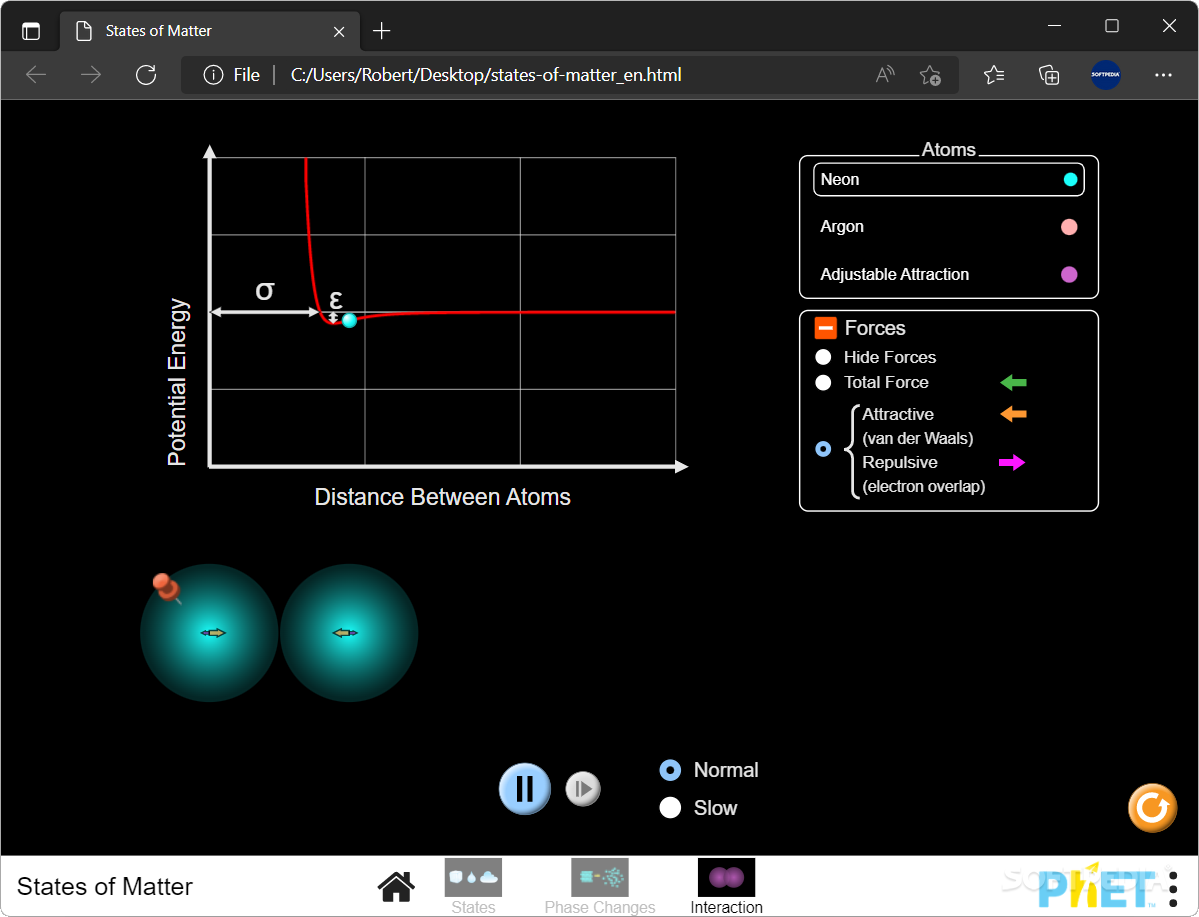This screenshot has height=917, width=1199.
Task: Open the Phase Changes screen
Action: point(600,886)
